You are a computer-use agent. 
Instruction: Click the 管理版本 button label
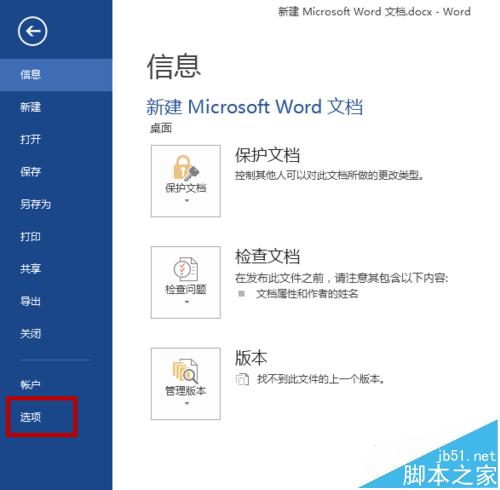[186, 391]
